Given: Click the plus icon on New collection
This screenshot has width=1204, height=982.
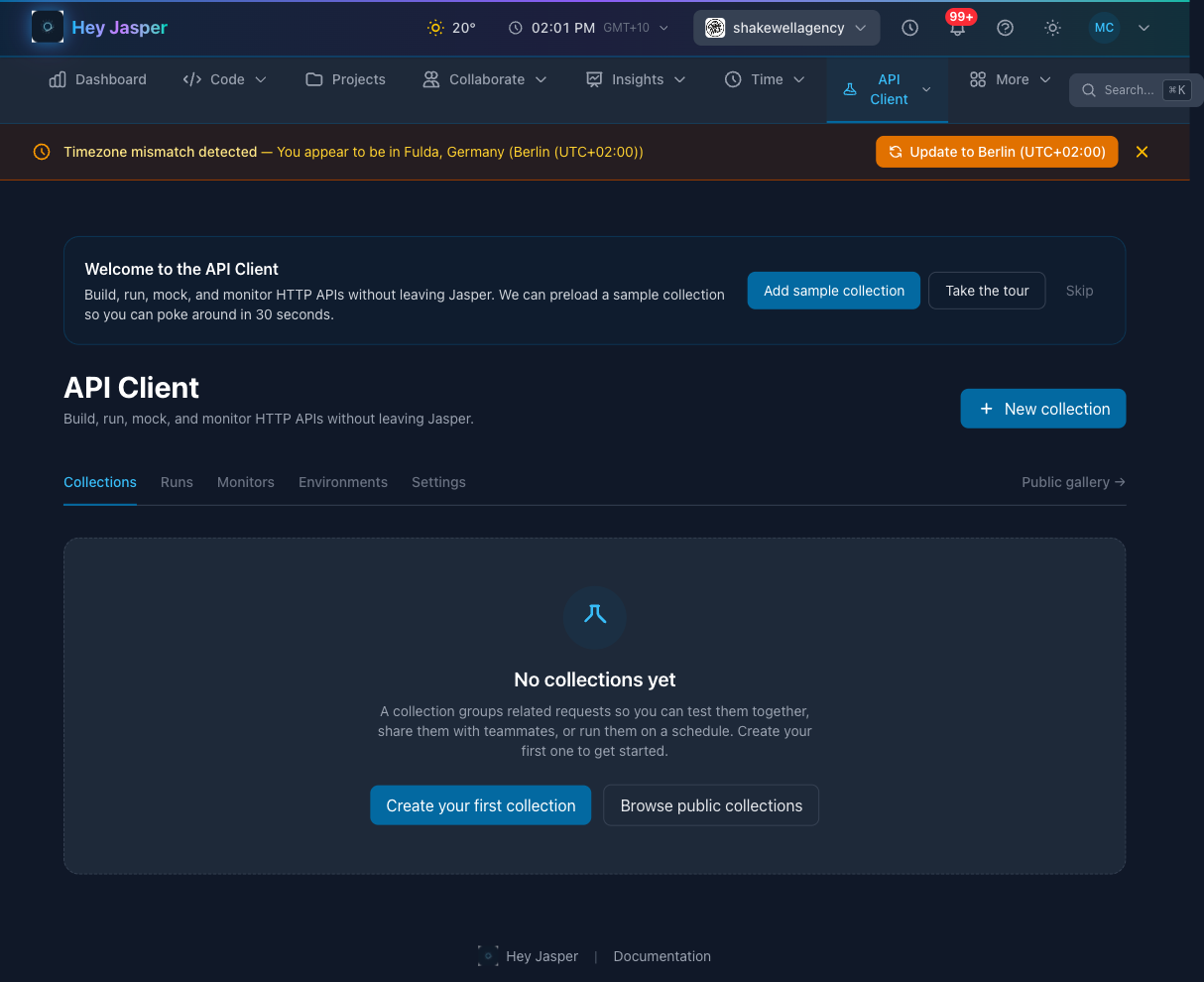Looking at the screenshot, I should (986, 409).
